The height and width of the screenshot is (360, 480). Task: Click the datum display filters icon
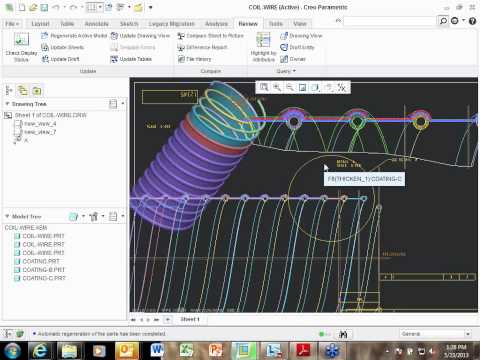(342, 87)
